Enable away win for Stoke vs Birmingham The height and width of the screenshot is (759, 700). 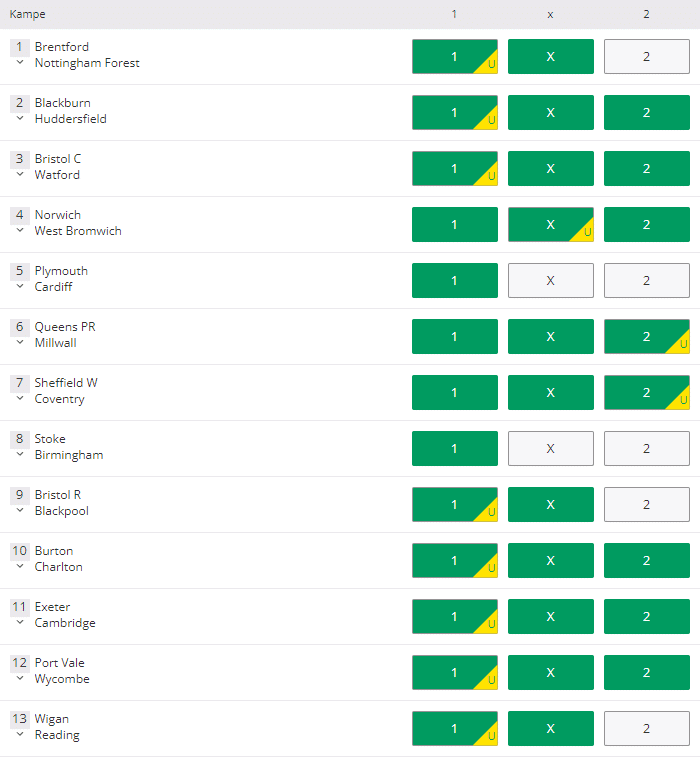[646, 448]
